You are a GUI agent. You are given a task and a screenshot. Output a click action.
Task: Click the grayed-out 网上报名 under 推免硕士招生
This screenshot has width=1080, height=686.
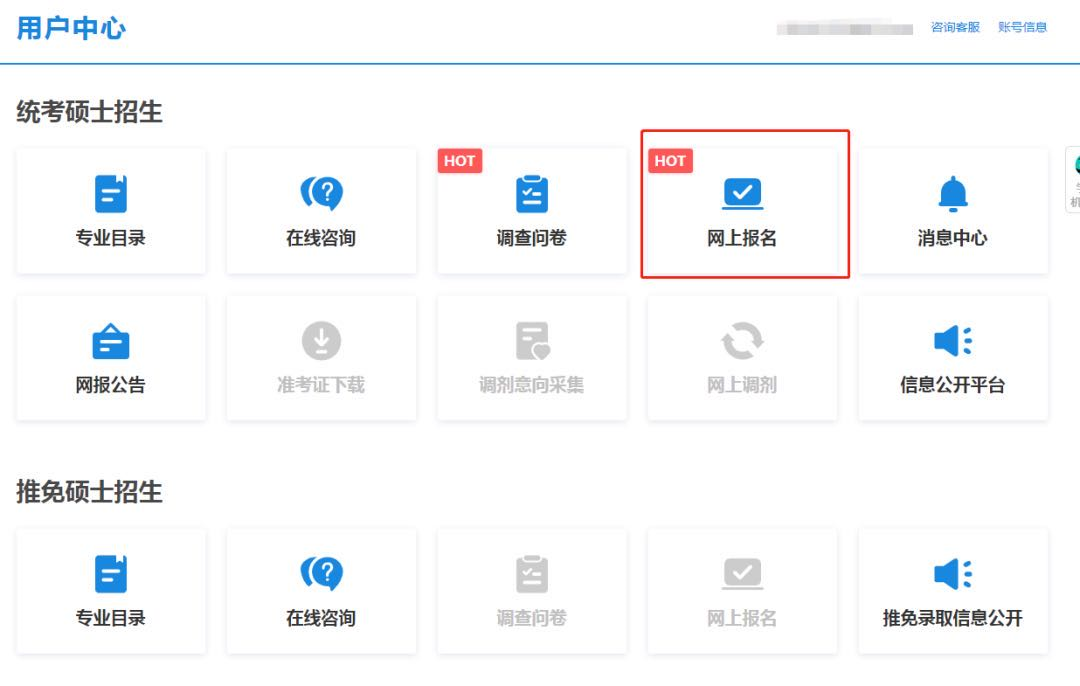[742, 591]
